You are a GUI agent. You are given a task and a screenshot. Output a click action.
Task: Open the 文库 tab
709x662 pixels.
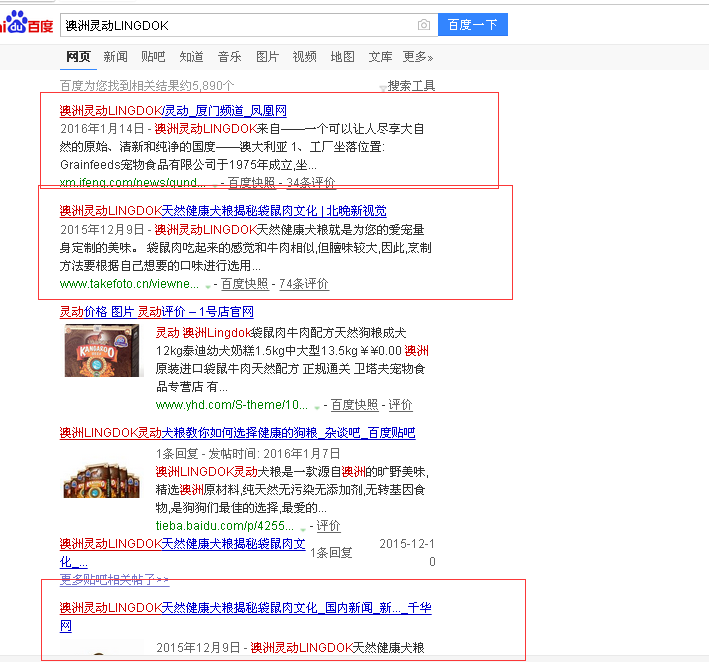pyautogui.click(x=380, y=57)
